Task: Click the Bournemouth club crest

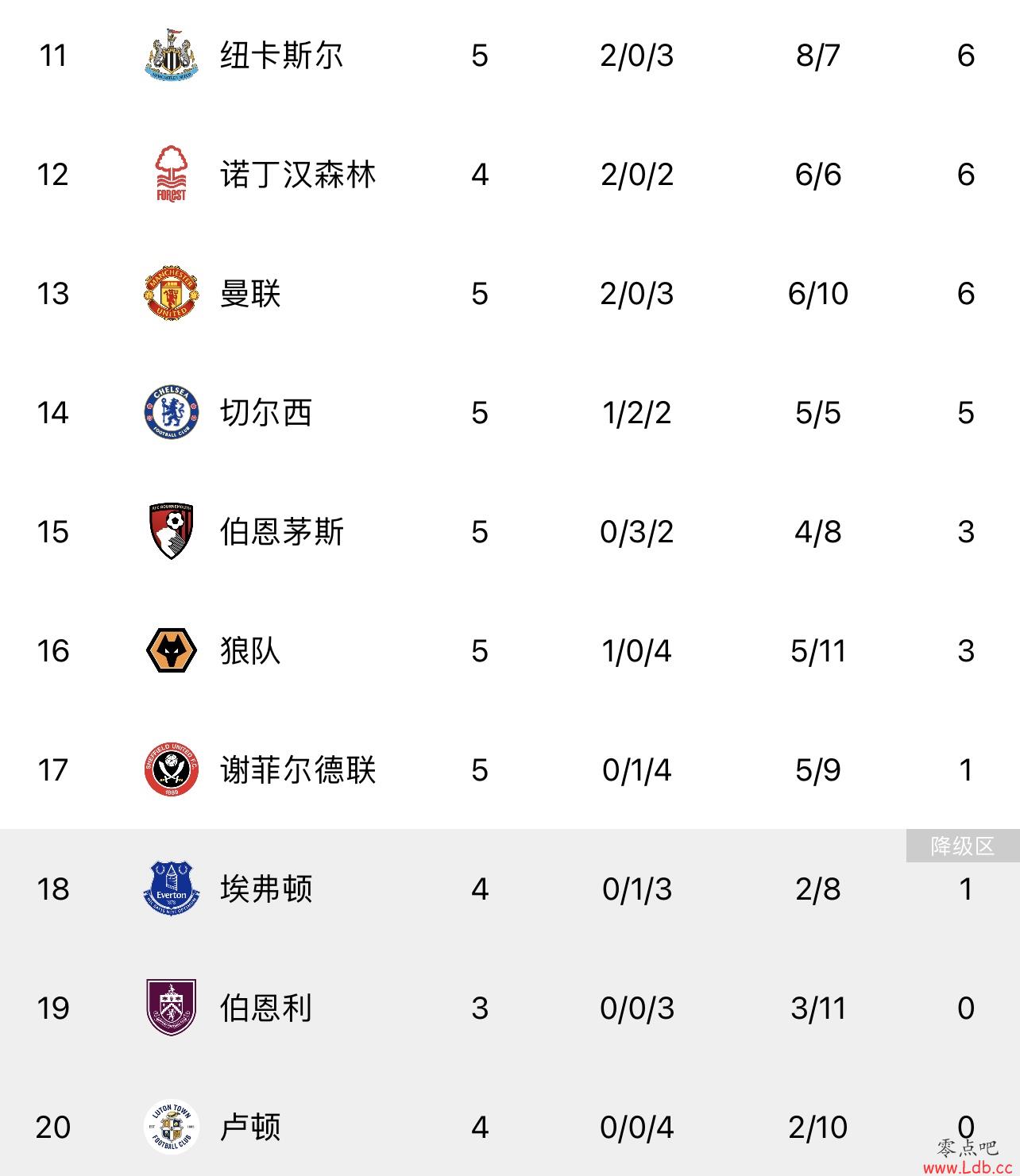Action: point(172,531)
